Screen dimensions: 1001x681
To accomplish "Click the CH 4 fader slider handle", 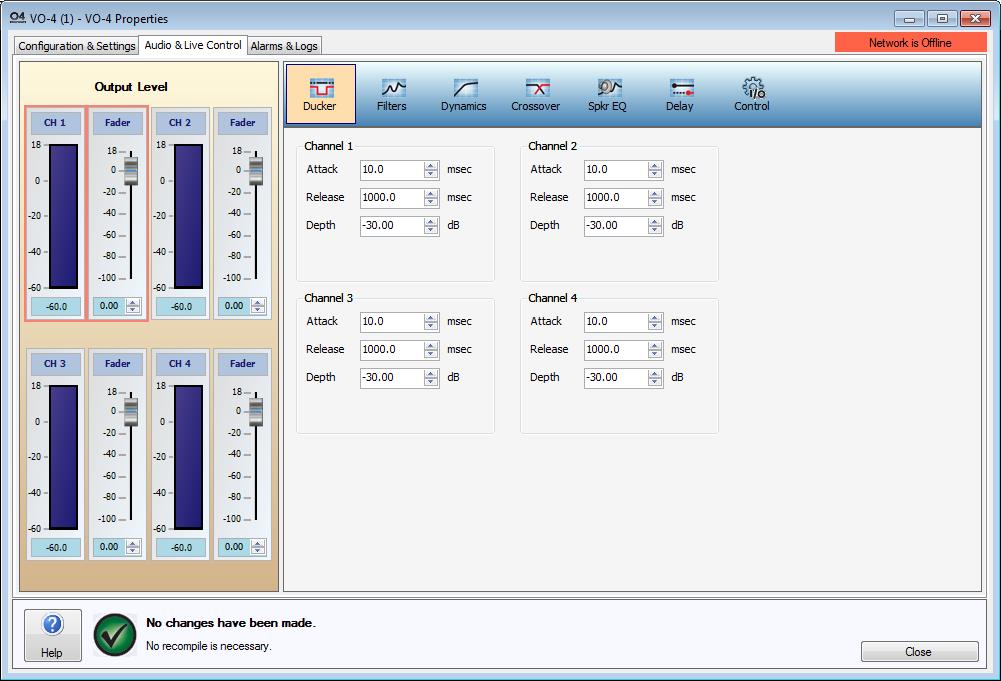I will pyautogui.click(x=256, y=412).
